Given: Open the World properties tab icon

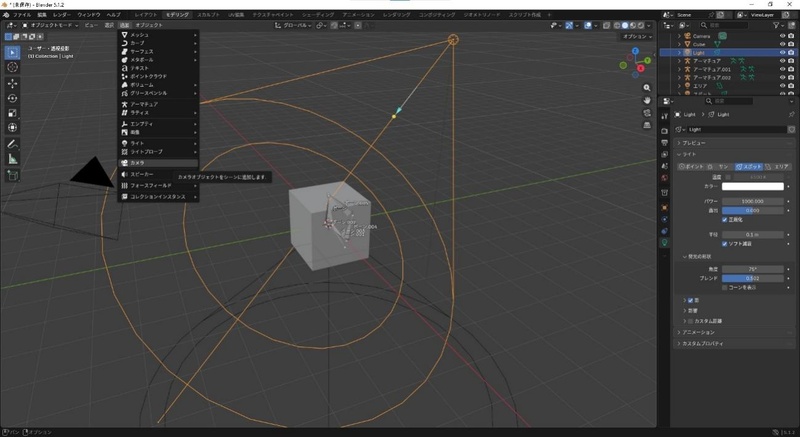Looking at the screenshot, I should (x=664, y=178).
